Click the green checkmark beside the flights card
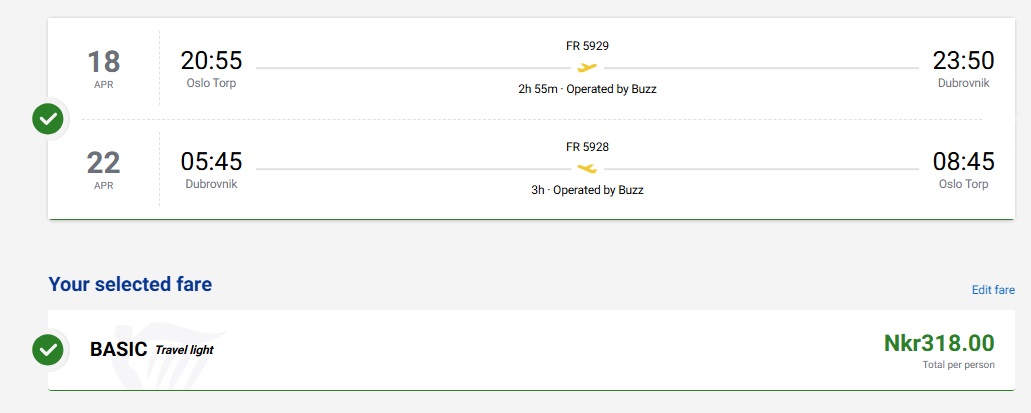1031x413 pixels. click(47, 120)
